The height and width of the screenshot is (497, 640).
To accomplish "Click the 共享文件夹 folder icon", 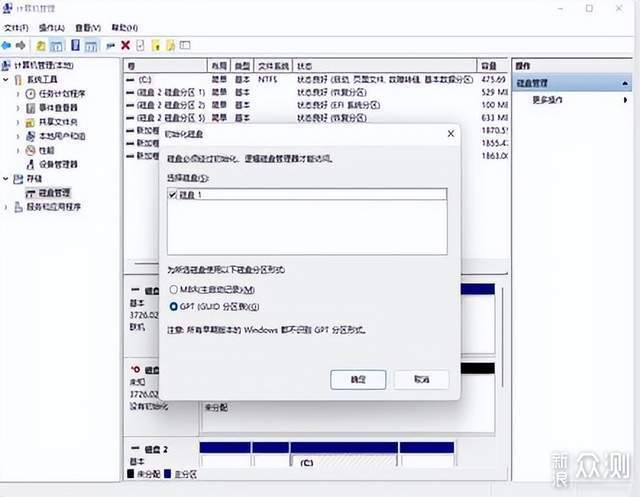I will [x=30, y=122].
